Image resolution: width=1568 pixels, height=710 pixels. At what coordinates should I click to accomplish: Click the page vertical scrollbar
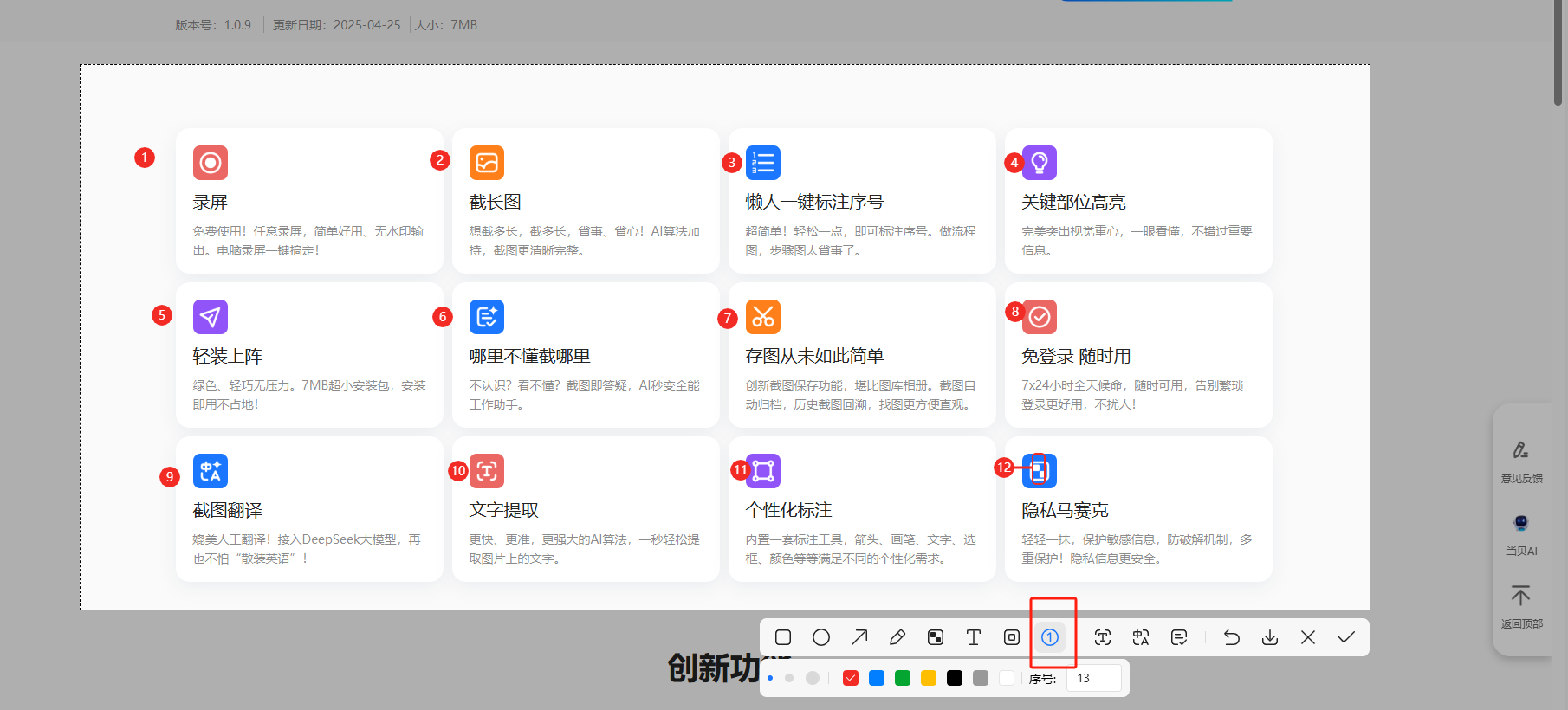point(1558,54)
